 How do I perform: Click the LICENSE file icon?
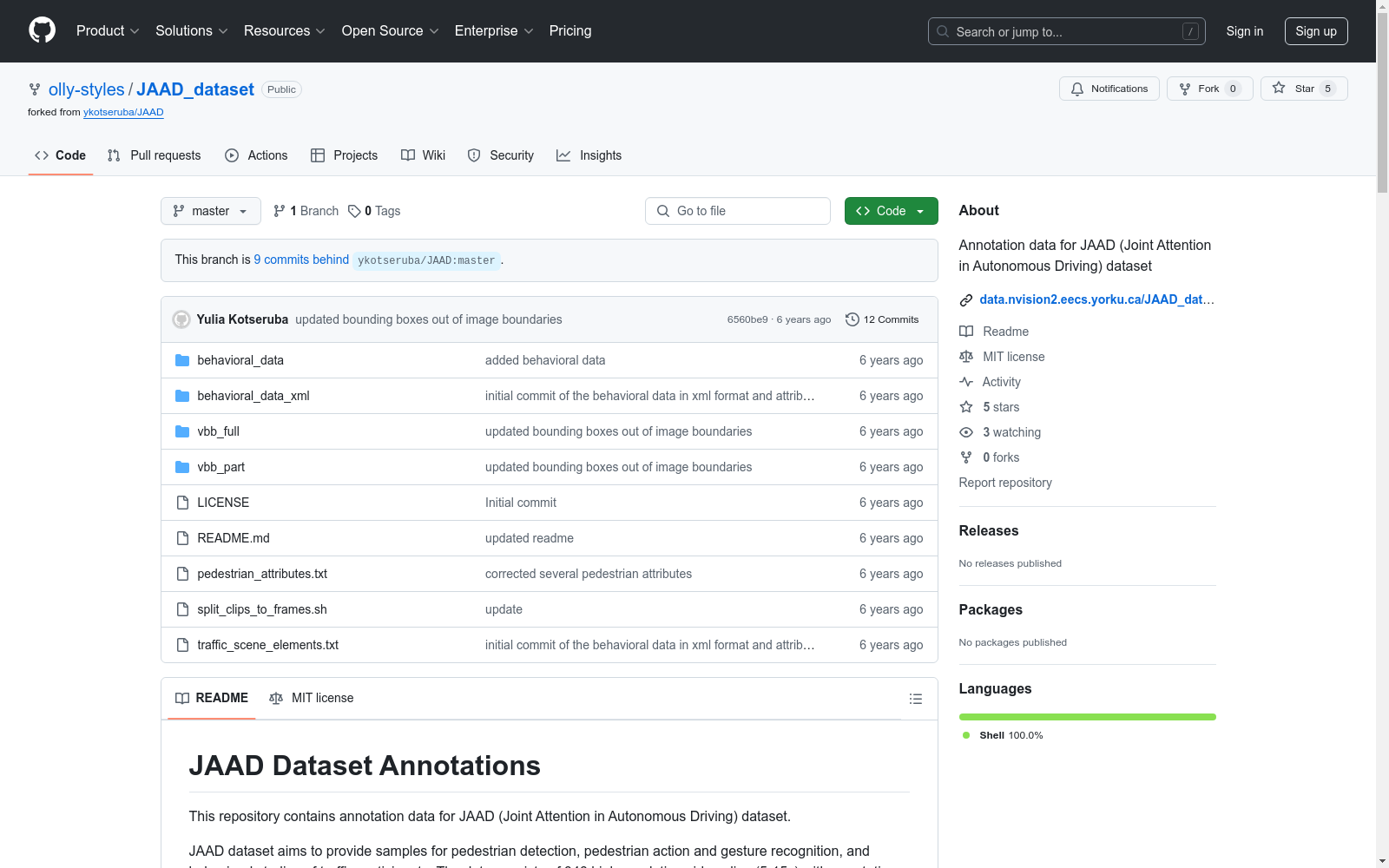182,503
